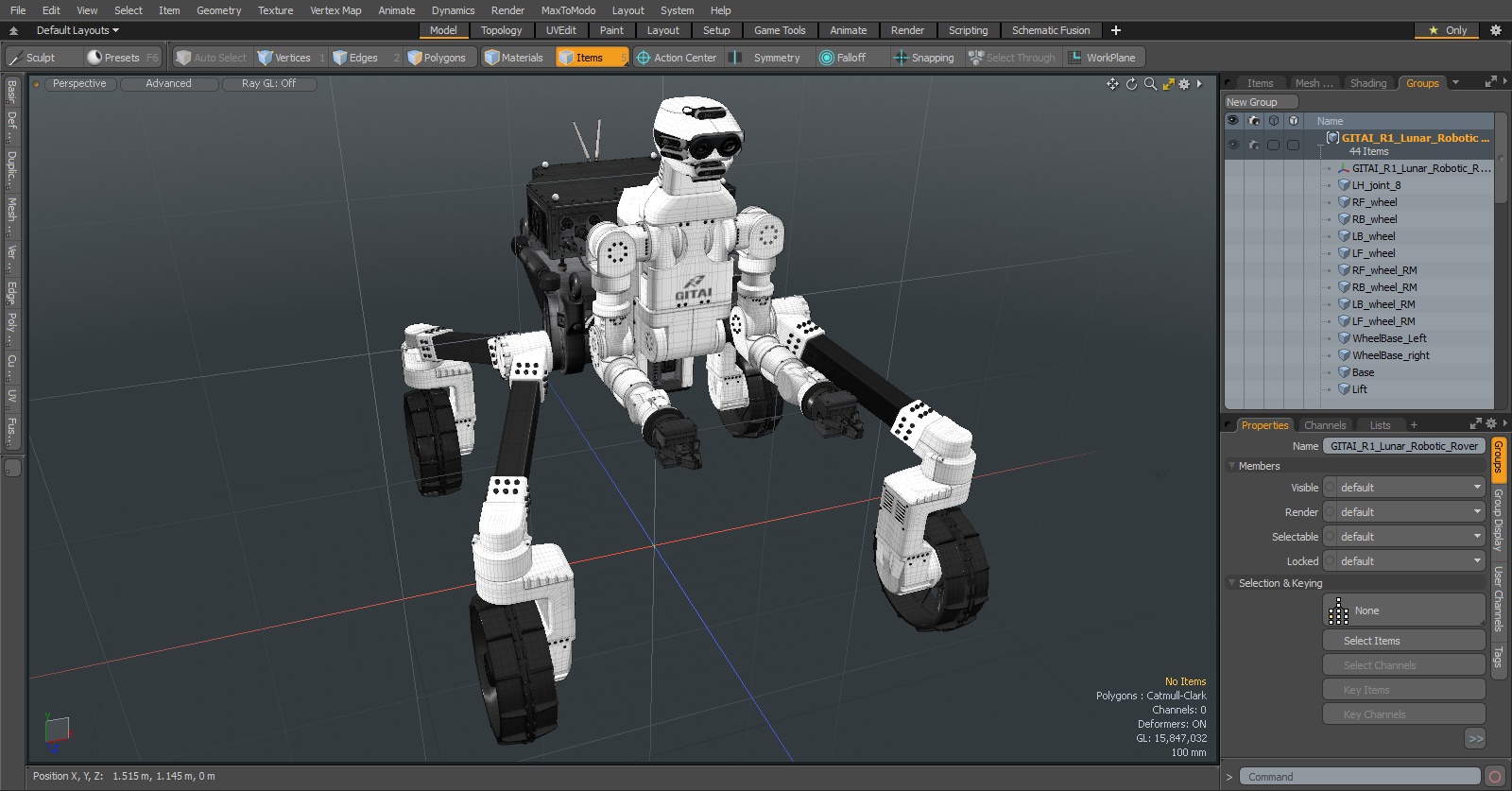Open the Default Layouts dropdown

pos(77,30)
